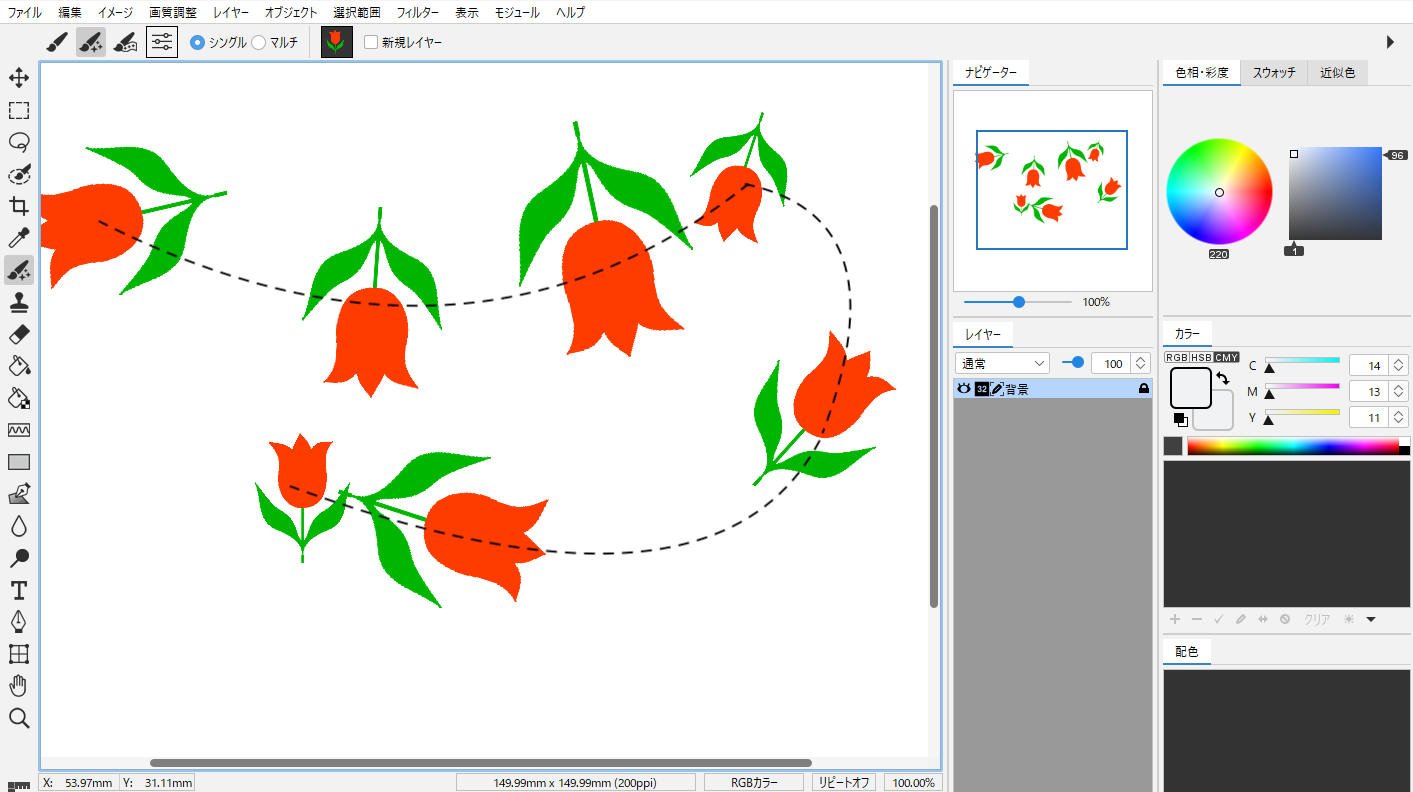Select the rectangular marquee selection tool
1413x792 pixels.
tap(19, 110)
